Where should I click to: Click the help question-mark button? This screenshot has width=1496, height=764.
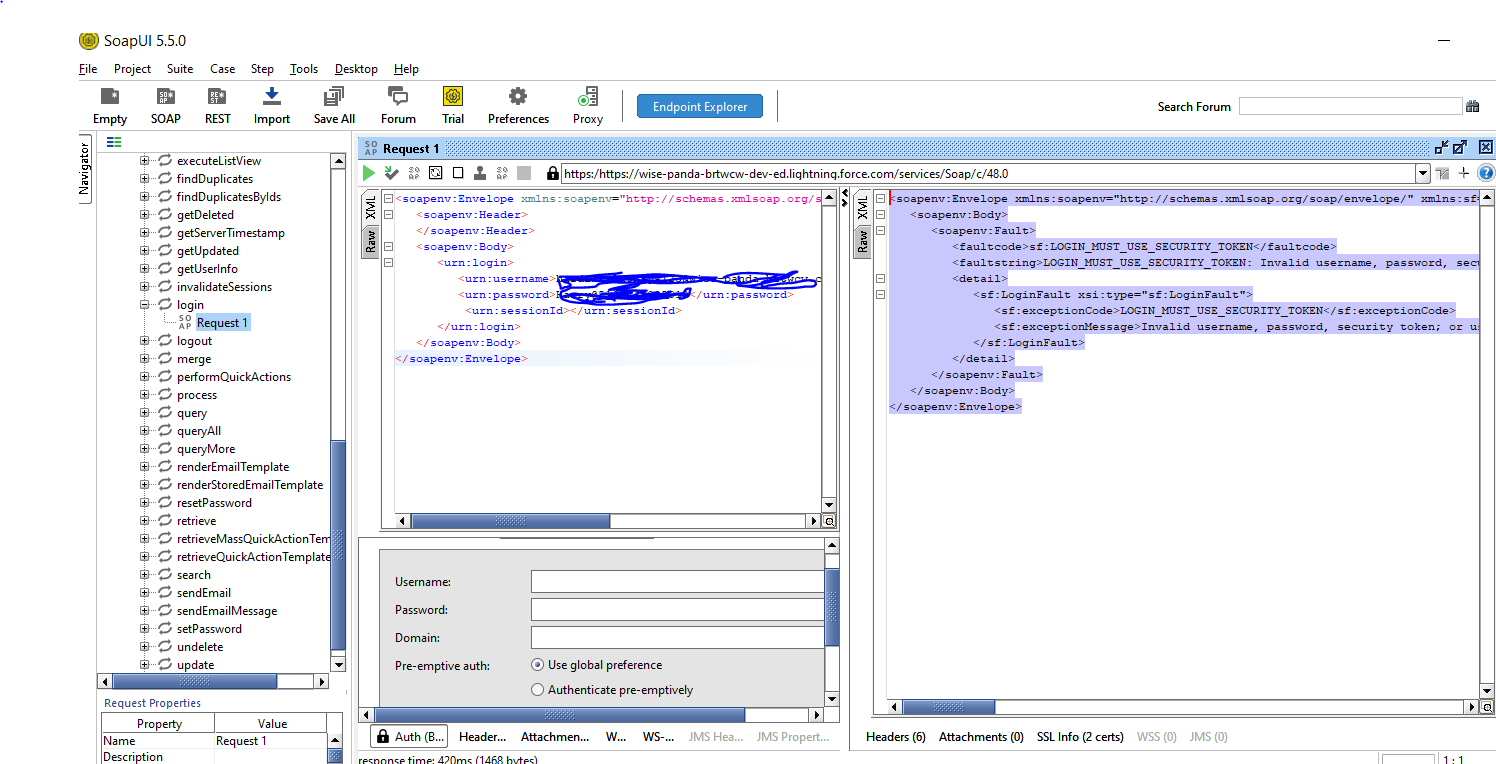[x=1486, y=172]
